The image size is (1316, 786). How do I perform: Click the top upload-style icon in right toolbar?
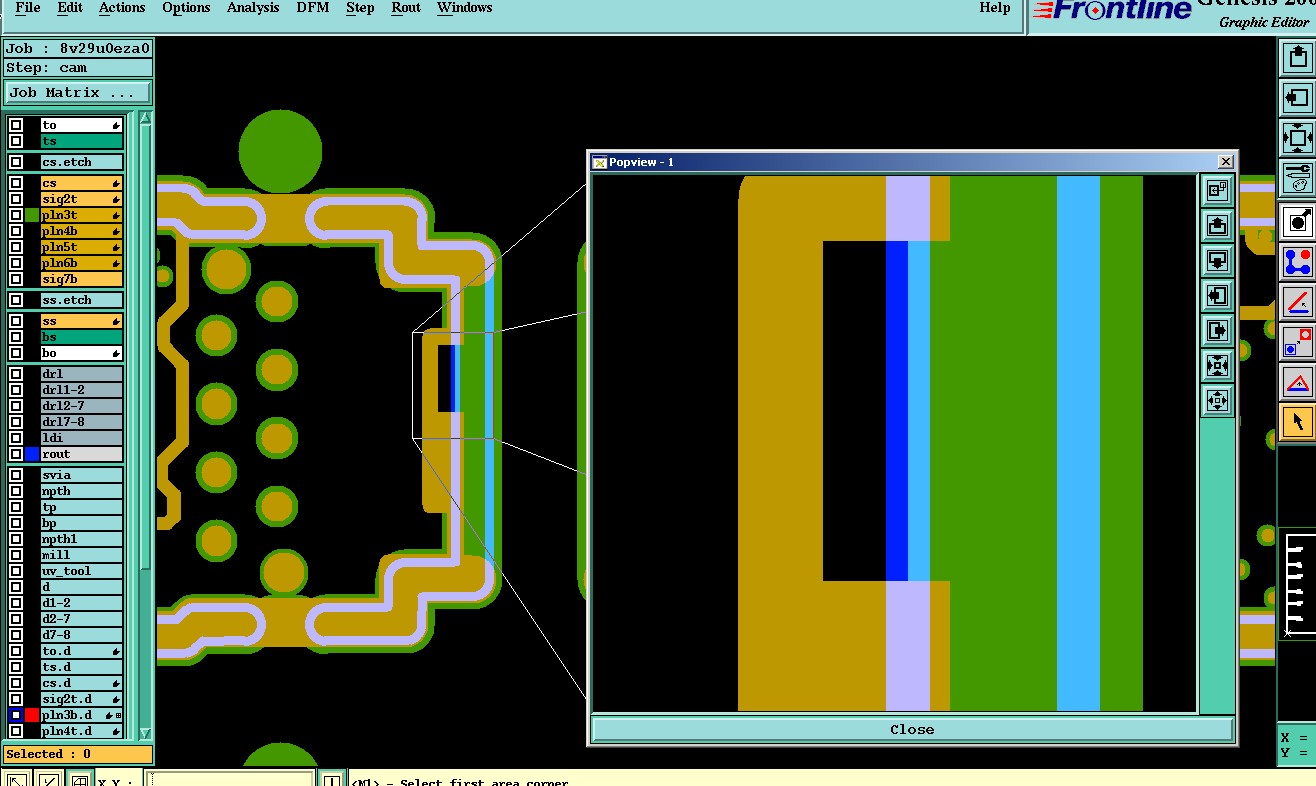coord(1297,58)
